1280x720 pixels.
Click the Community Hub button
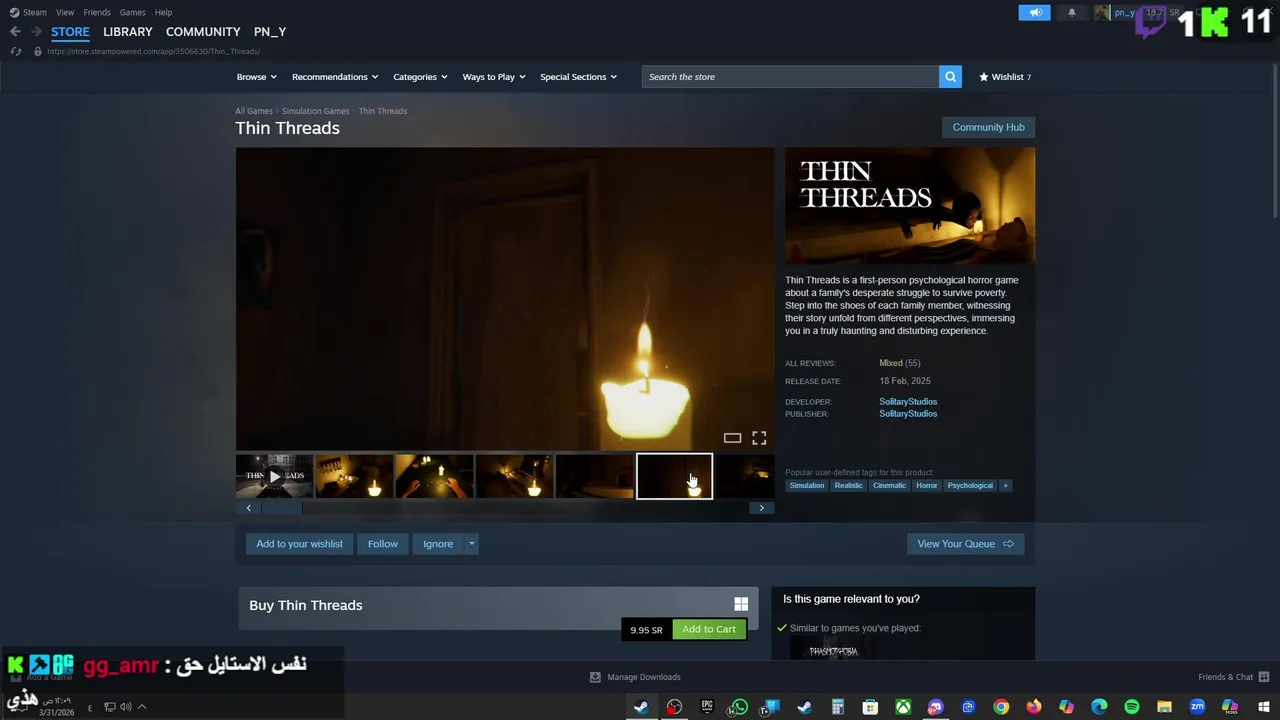coord(988,127)
